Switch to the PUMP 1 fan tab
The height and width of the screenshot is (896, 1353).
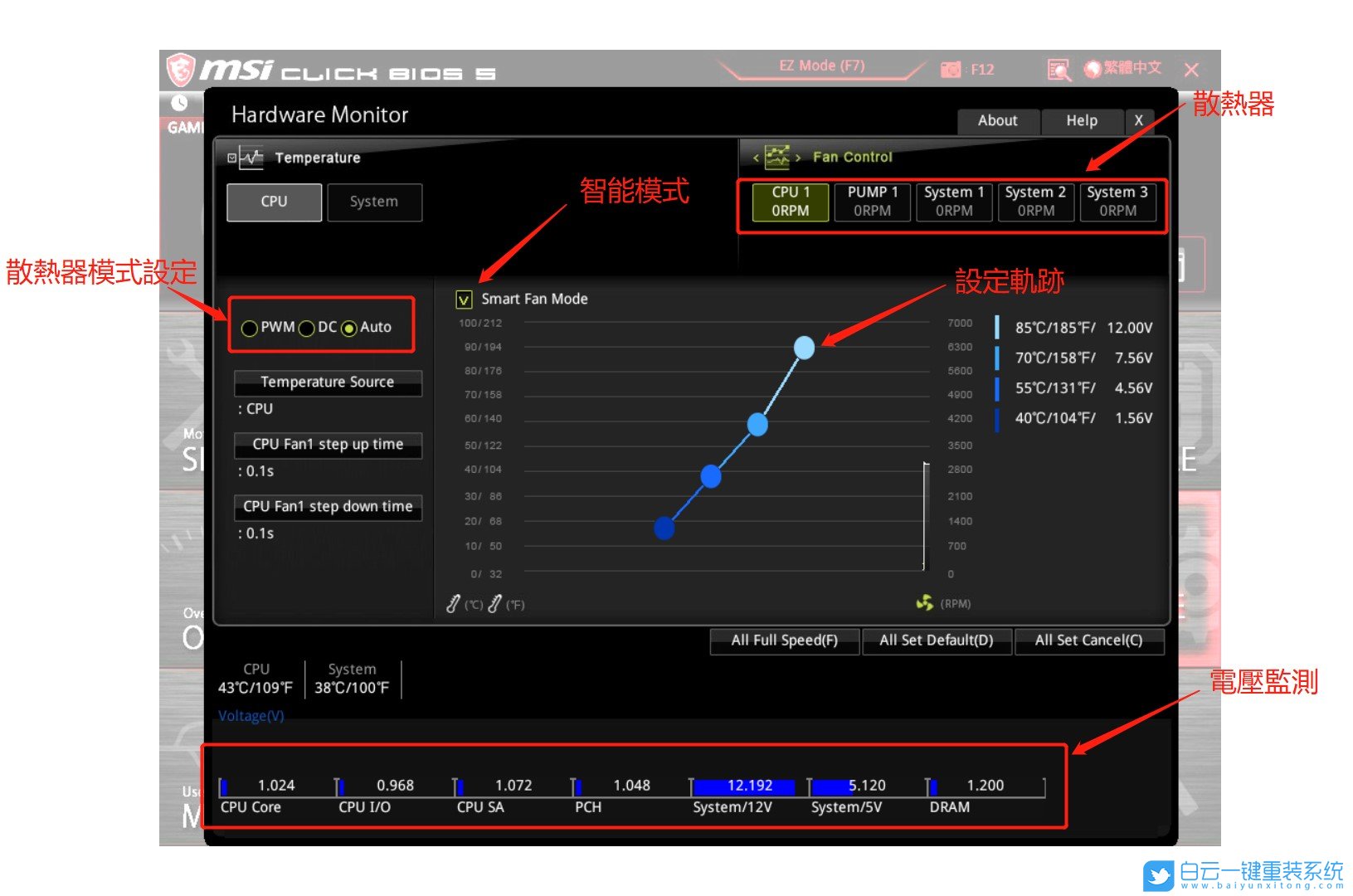point(872,202)
